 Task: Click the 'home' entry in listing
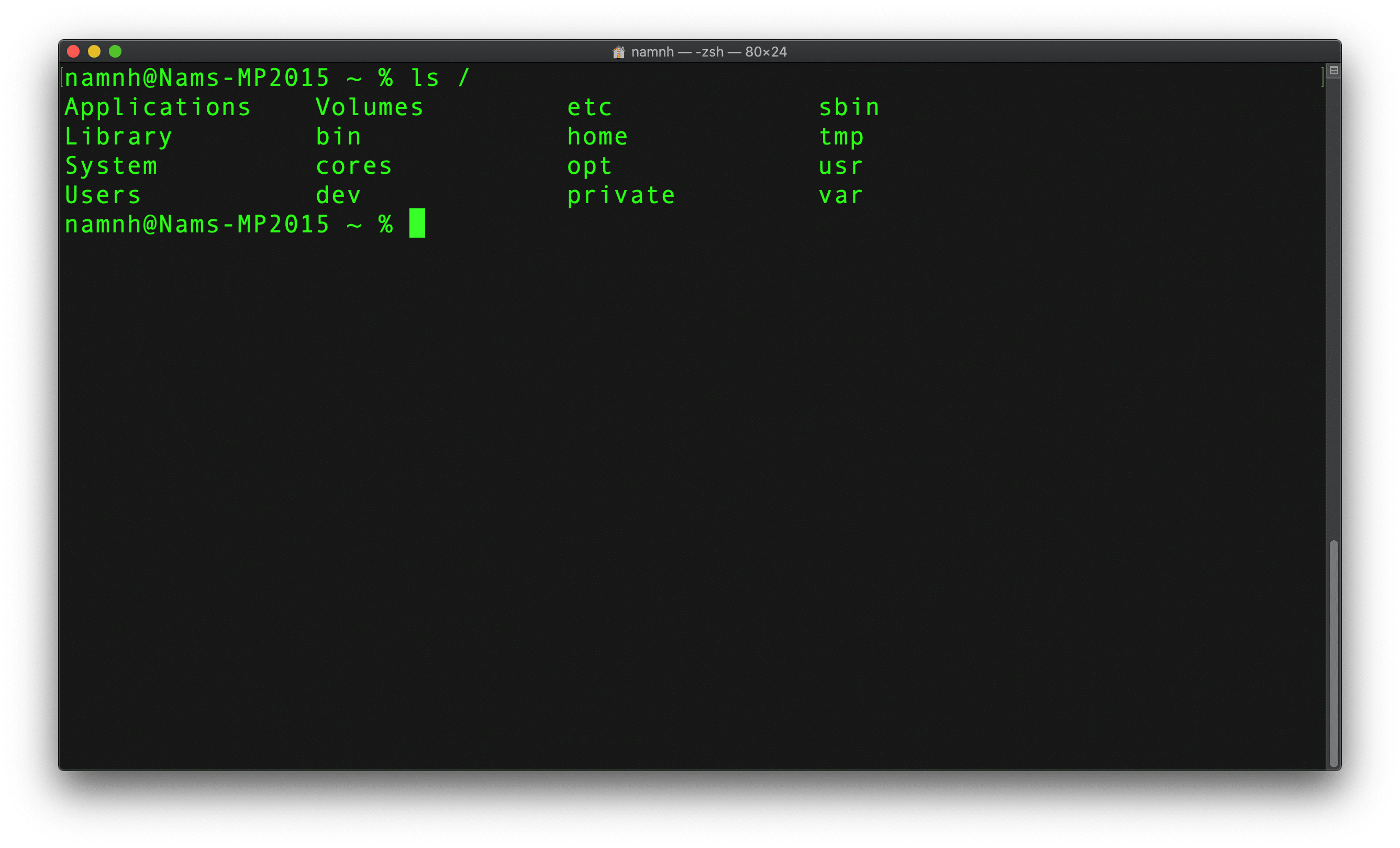click(598, 138)
